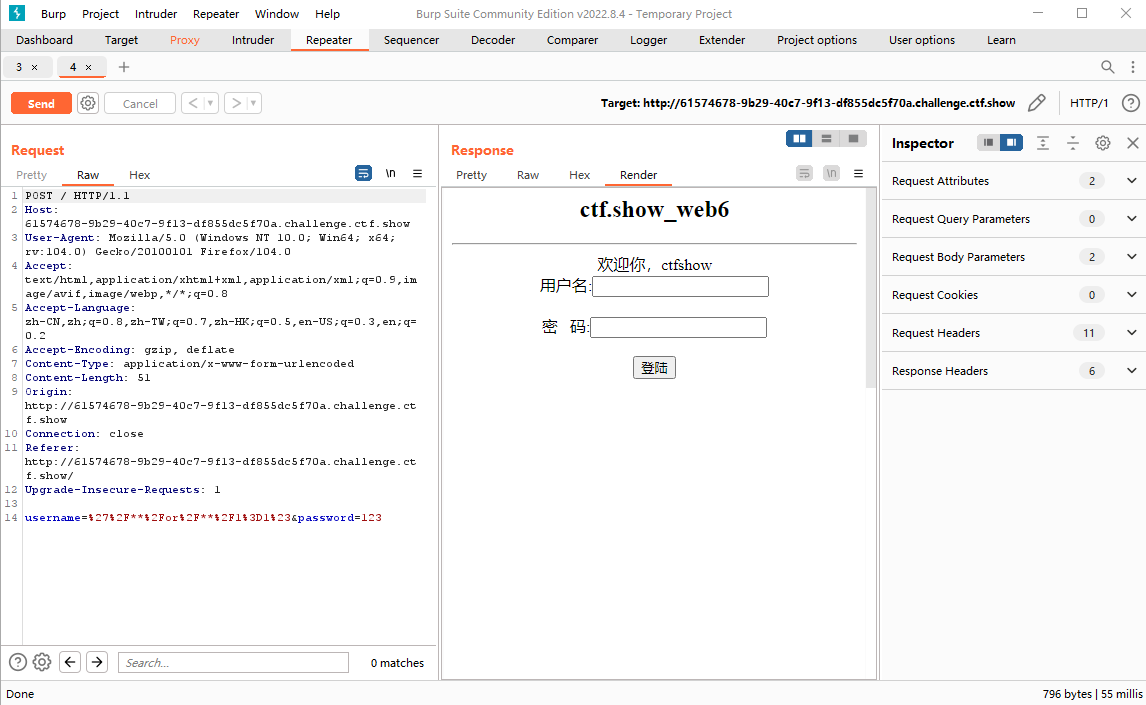Viewport: 1146px width, 705px height.
Task: Toggle non-printable characters \n in Request
Action: pyautogui.click(x=390, y=173)
